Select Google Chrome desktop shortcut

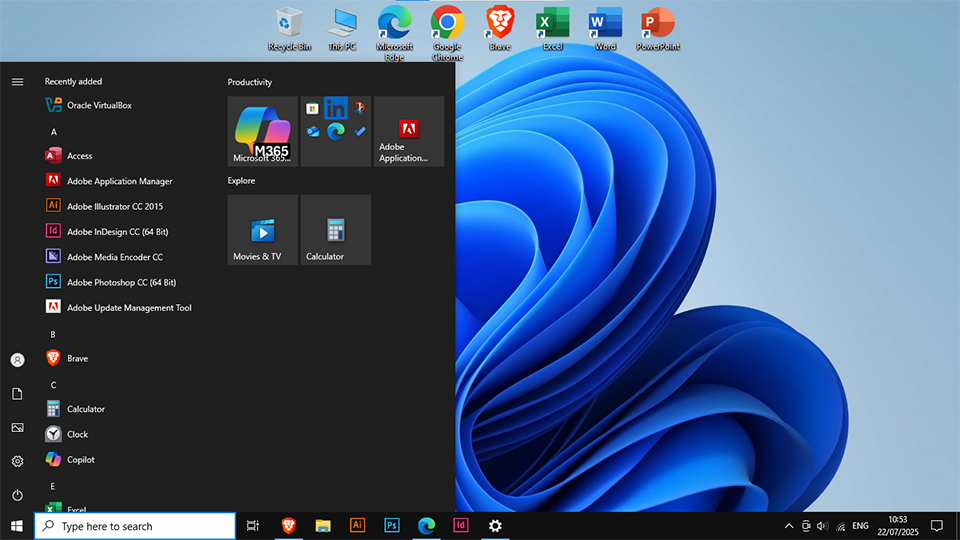[x=447, y=33]
